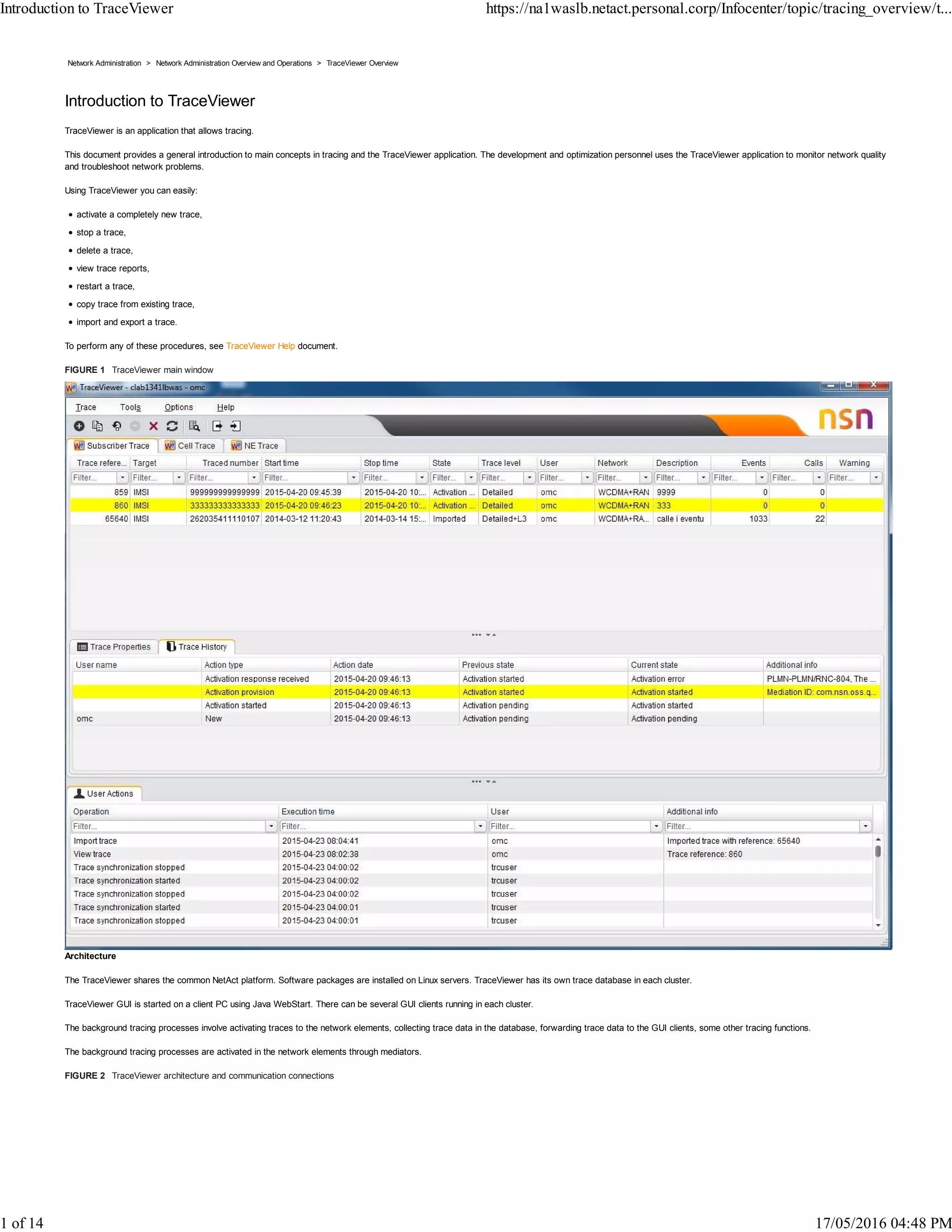Switch to the Cell Trace tab
This screenshot has width=952, height=1232.
(190, 446)
